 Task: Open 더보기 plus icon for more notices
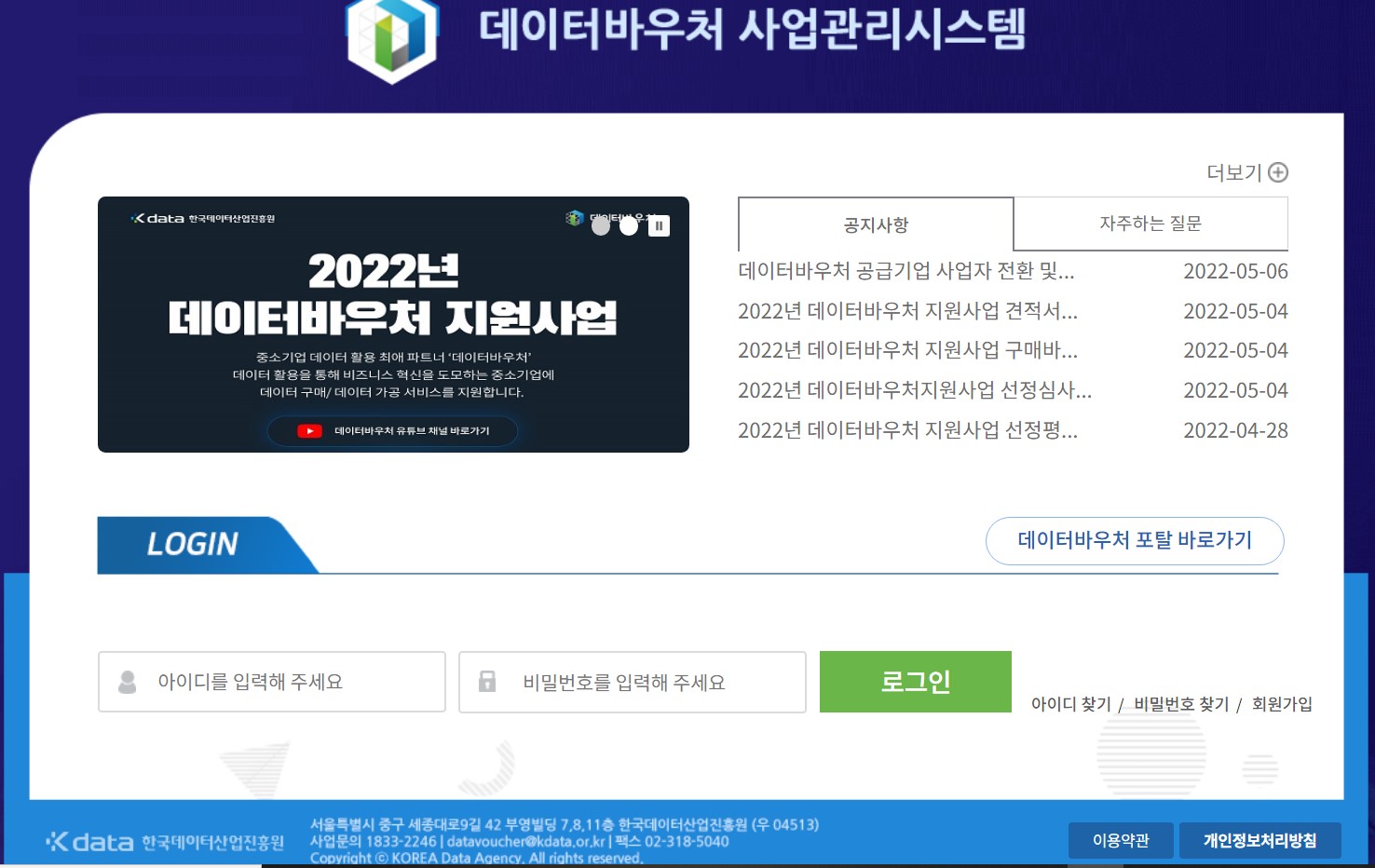click(1278, 172)
